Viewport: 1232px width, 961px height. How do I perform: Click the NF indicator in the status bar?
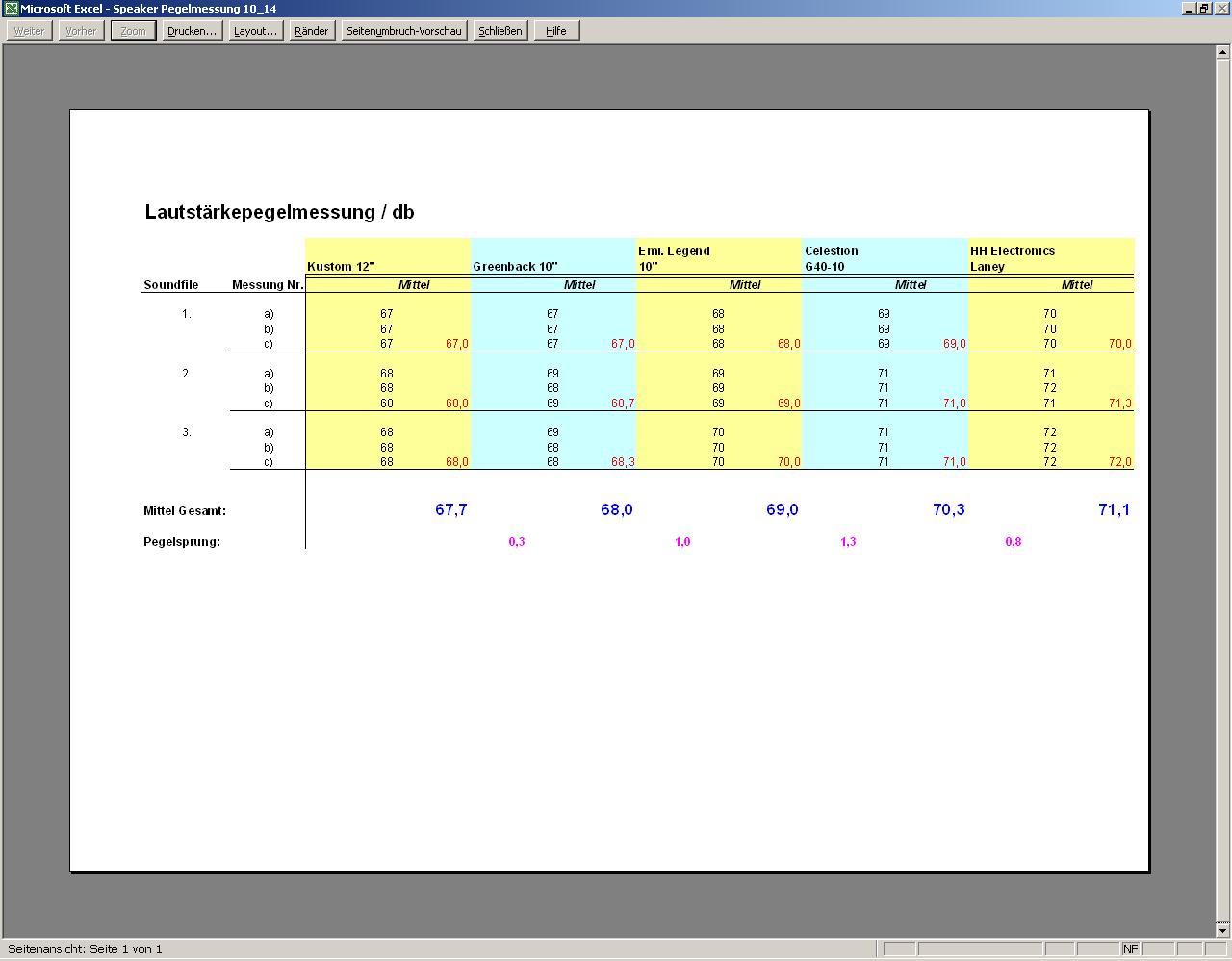click(1130, 948)
